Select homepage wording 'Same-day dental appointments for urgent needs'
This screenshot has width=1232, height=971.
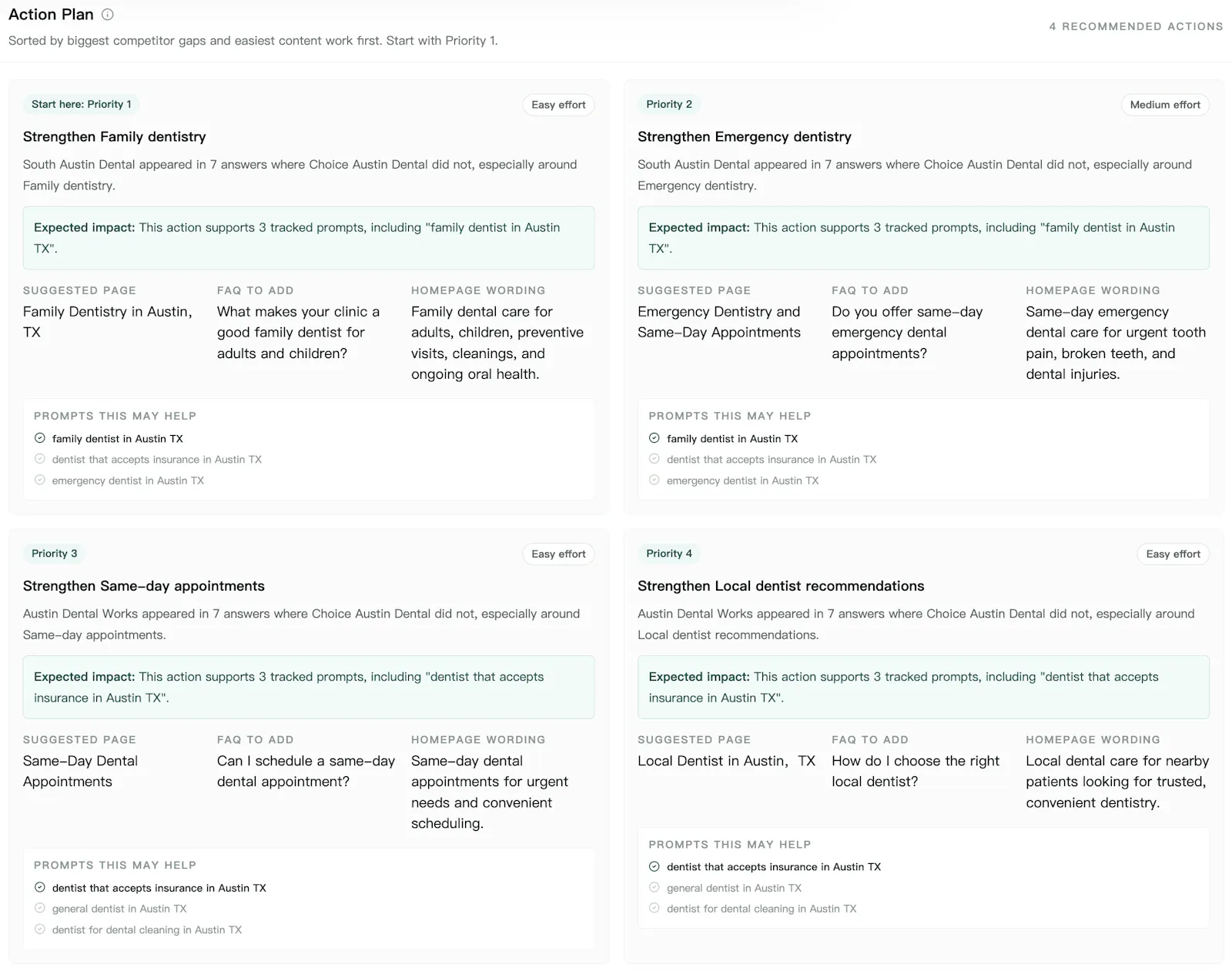click(490, 792)
